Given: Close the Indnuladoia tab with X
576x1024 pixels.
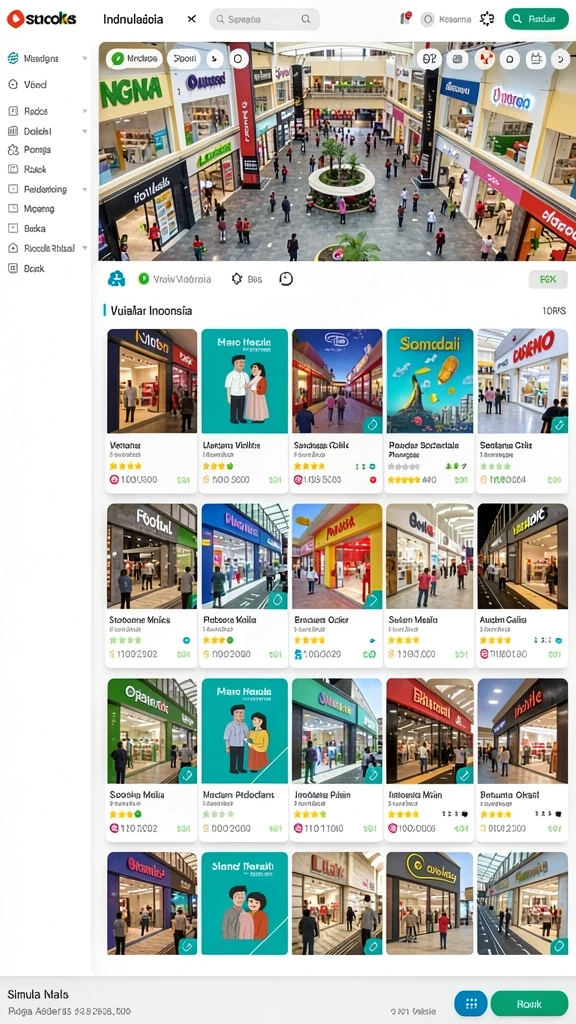Looking at the screenshot, I should [x=191, y=20].
